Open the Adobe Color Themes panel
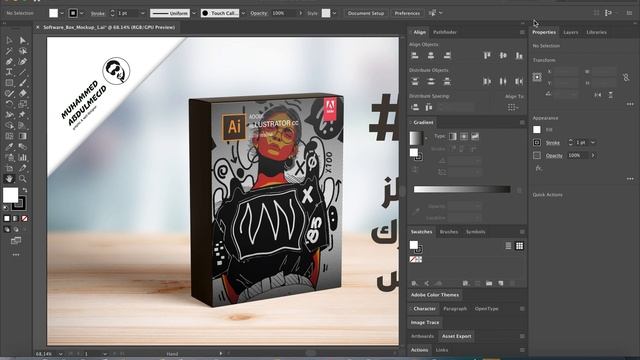 tap(435, 295)
